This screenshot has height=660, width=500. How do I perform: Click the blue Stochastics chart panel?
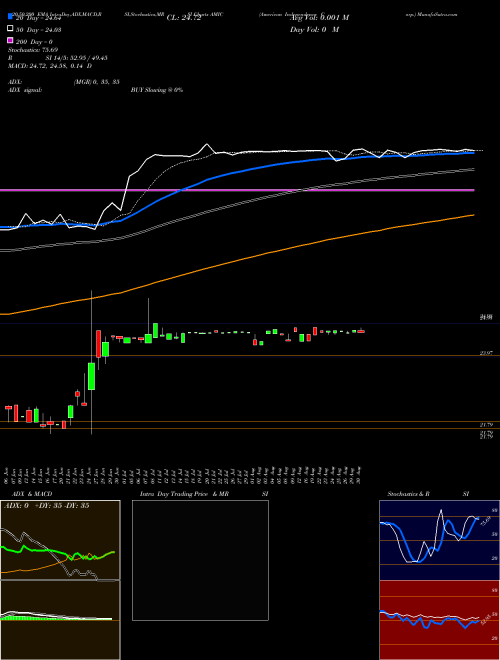pyautogui.click(x=439, y=540)
